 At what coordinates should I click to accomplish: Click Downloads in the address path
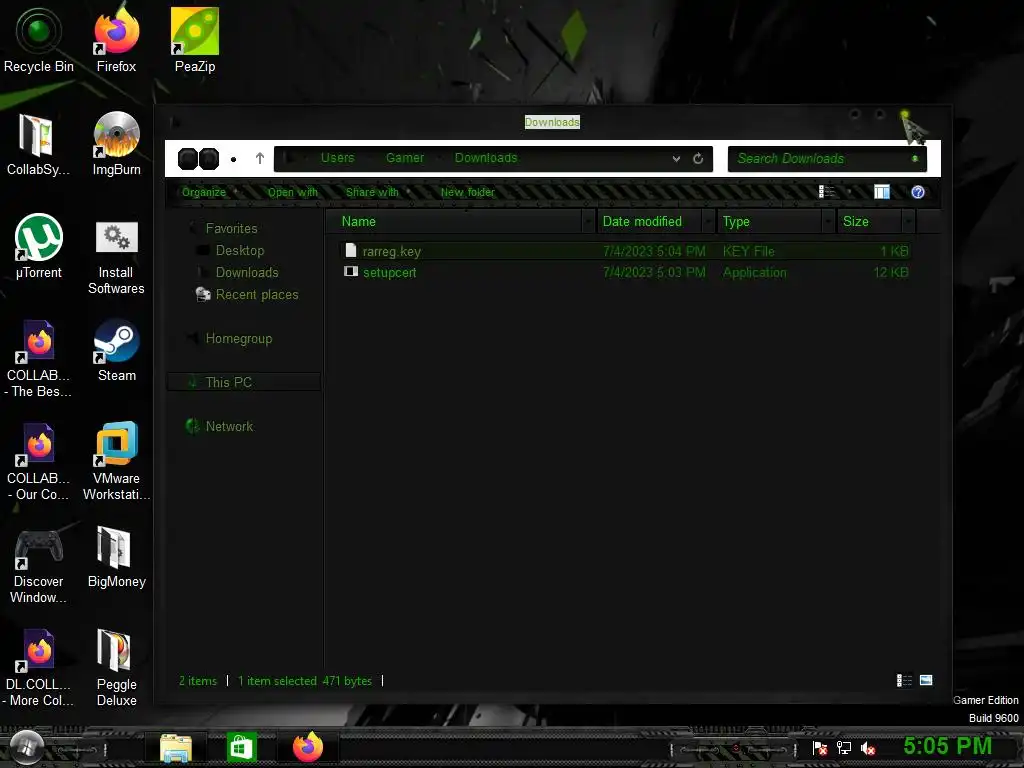click(486, 158)
